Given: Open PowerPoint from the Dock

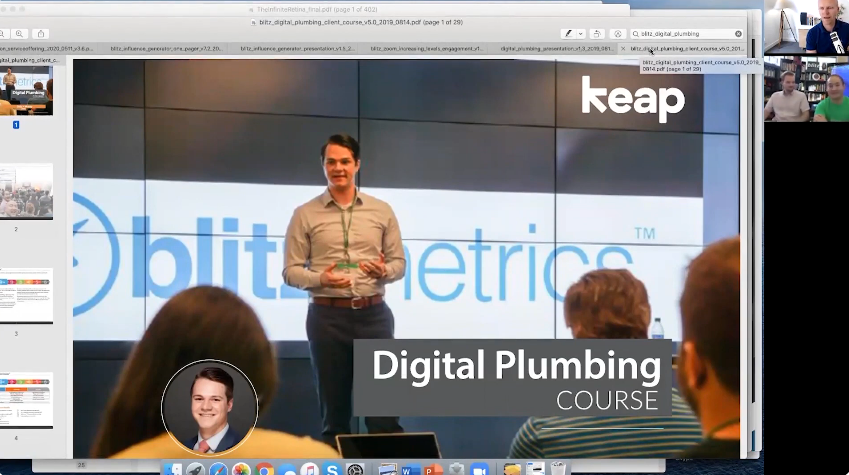Looking at the screenshot, I should [x=433, y=469].
